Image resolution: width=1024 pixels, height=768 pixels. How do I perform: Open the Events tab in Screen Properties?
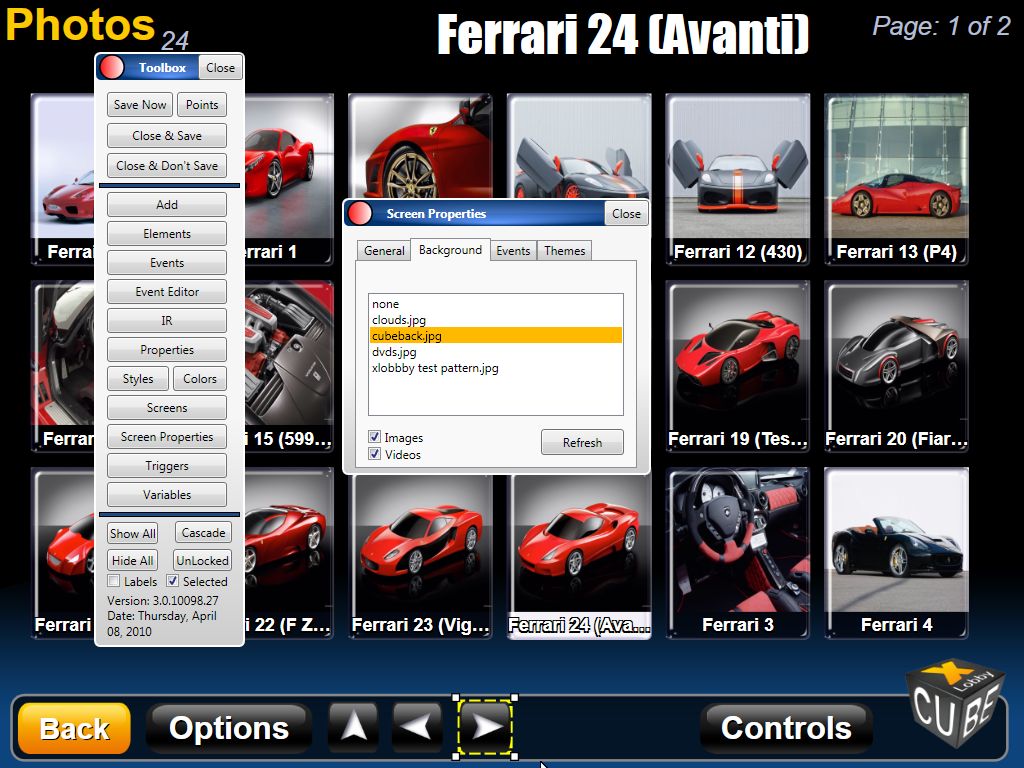click(x=513, y=251)
